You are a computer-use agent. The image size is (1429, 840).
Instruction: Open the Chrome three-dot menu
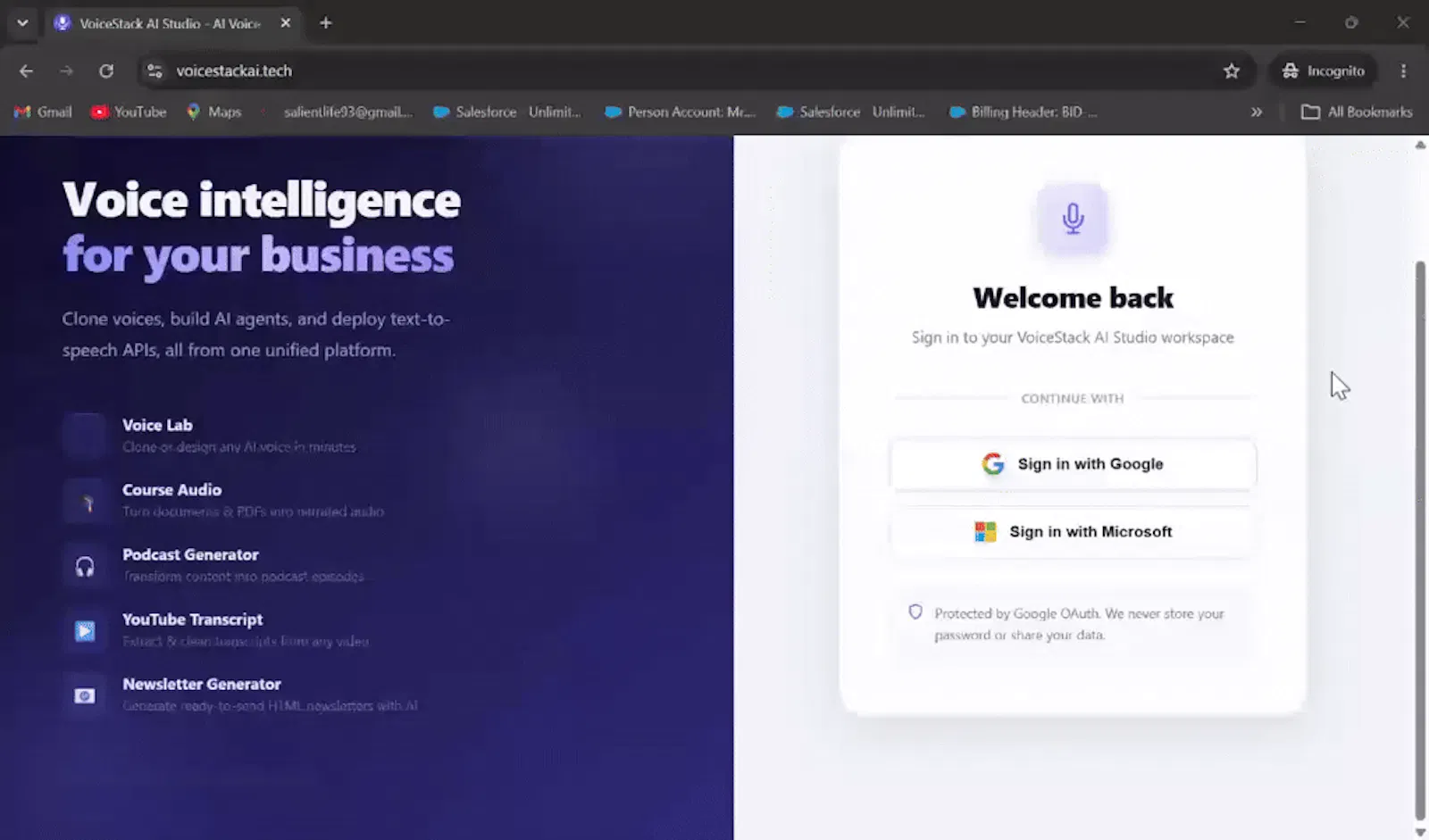(x=1403, y=71)
